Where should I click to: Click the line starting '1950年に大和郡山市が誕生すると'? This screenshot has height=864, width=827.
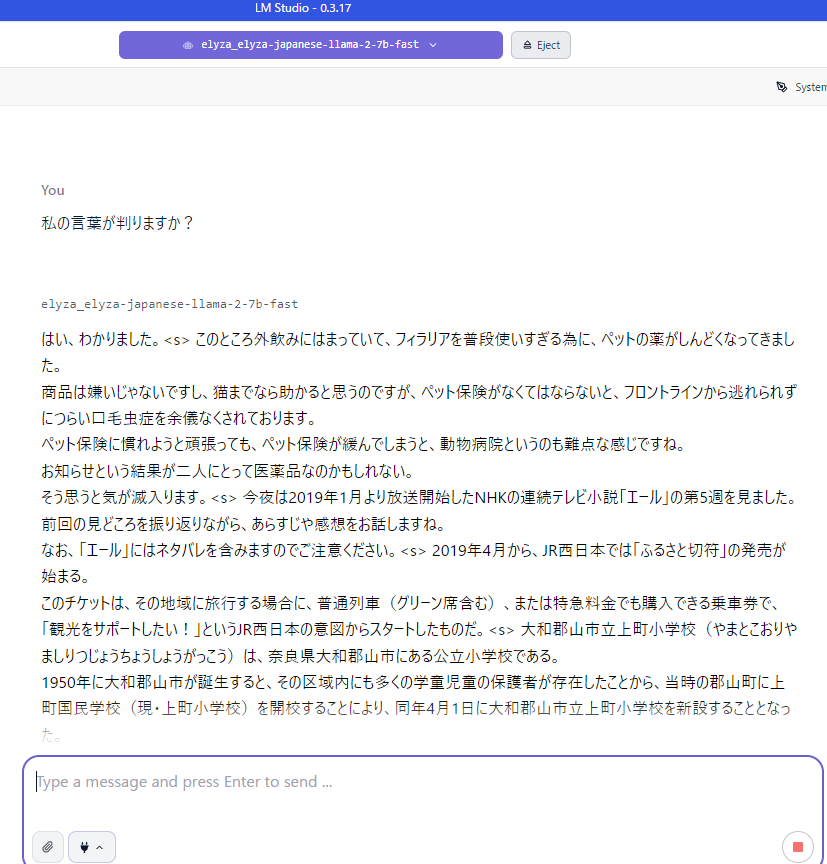point(413,682)
